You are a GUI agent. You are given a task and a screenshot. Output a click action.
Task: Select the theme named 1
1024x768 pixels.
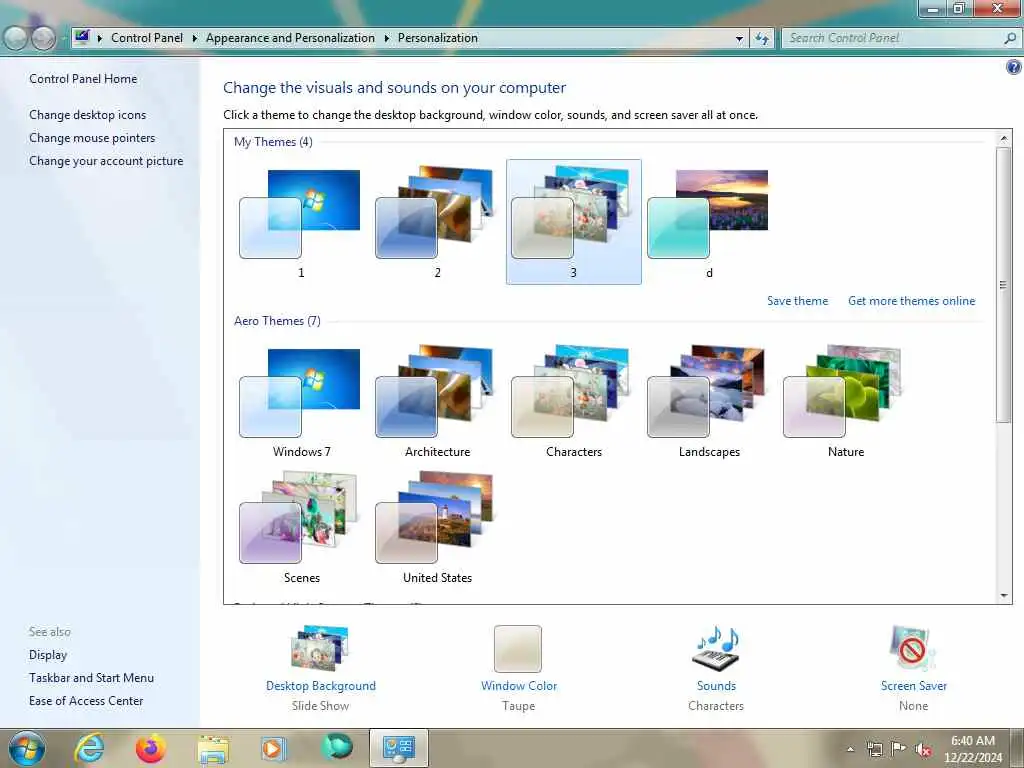tap(301, 223)
